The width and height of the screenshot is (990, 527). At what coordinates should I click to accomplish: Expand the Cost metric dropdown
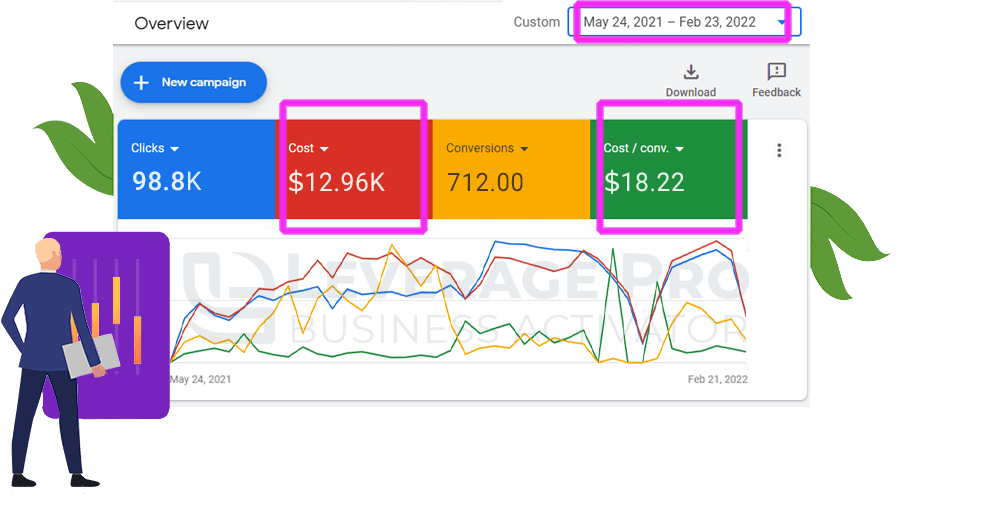click(x=324, y=149)
